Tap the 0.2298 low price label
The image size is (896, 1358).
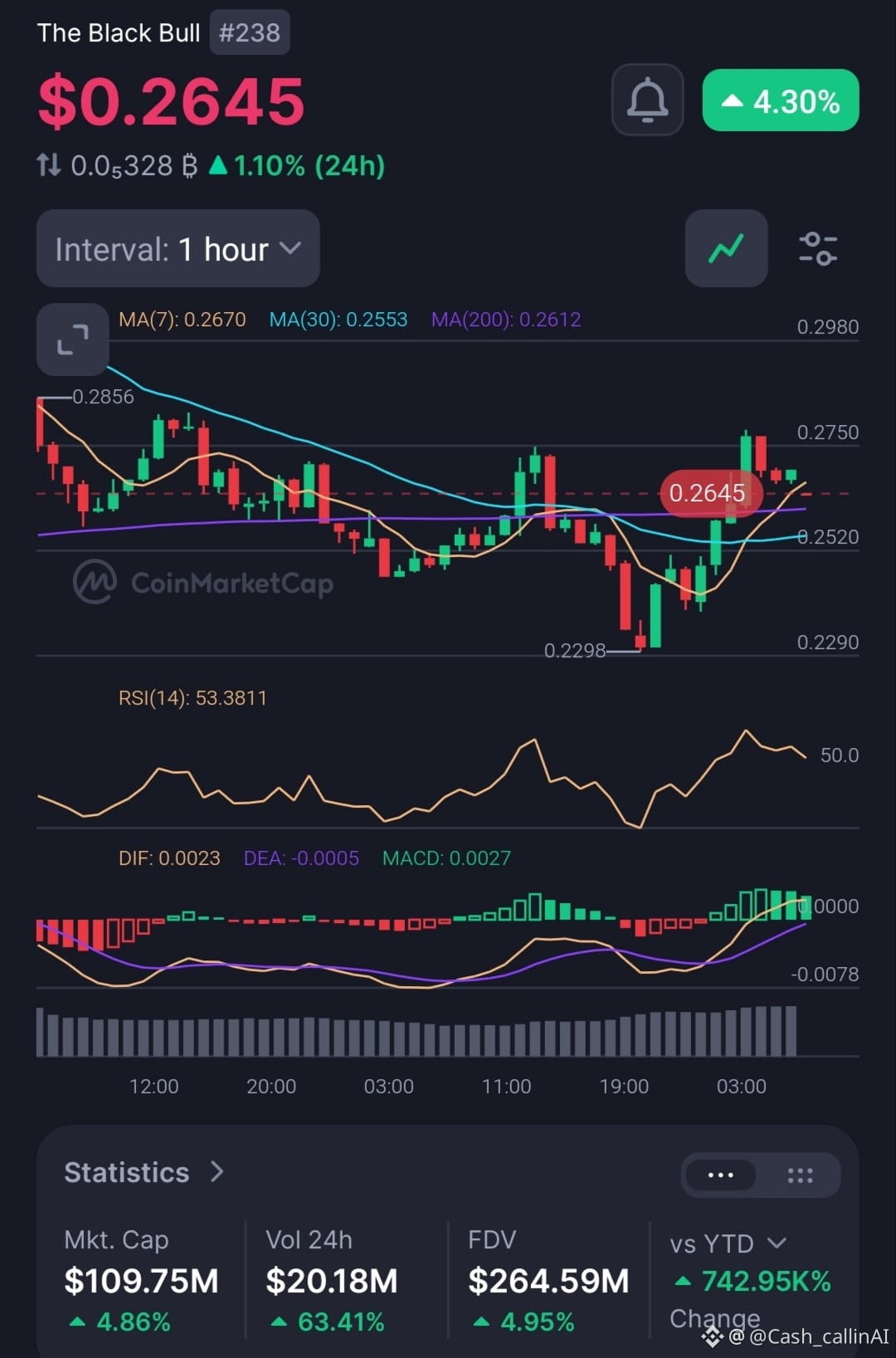pyautogui.click(x=575, y=651)
